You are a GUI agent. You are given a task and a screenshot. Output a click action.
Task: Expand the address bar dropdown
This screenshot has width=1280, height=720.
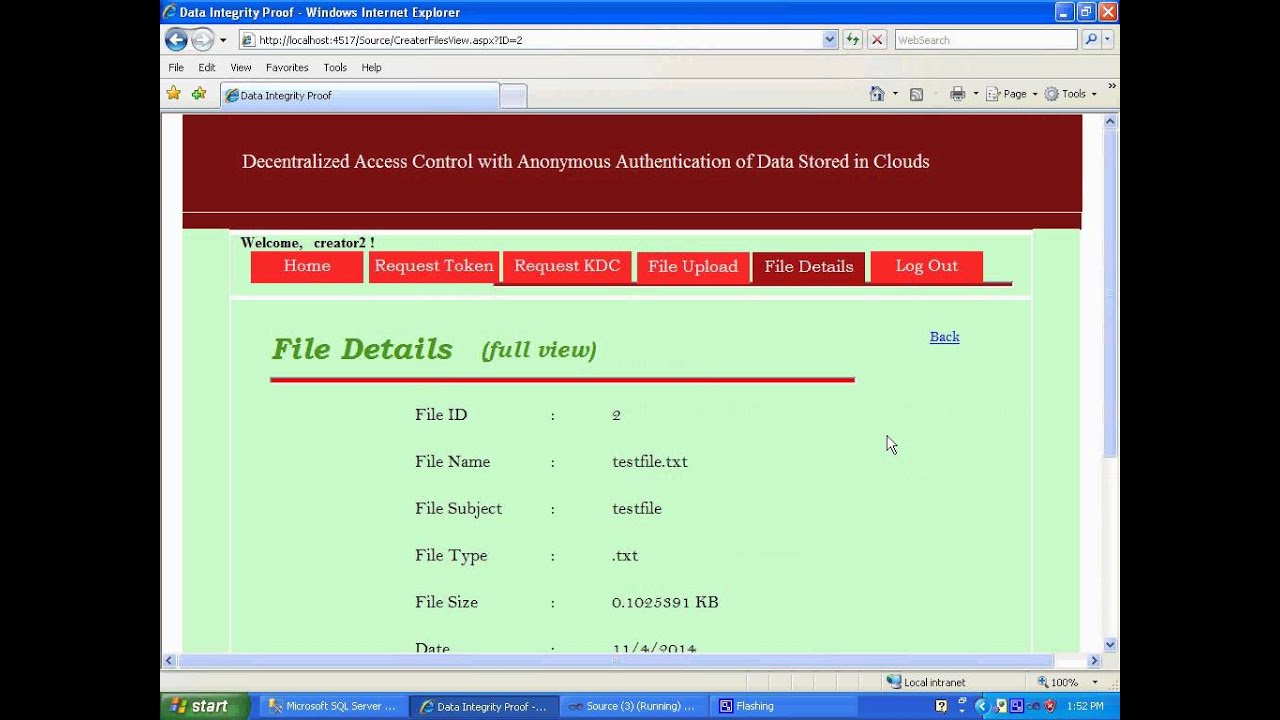click(830, 40)
